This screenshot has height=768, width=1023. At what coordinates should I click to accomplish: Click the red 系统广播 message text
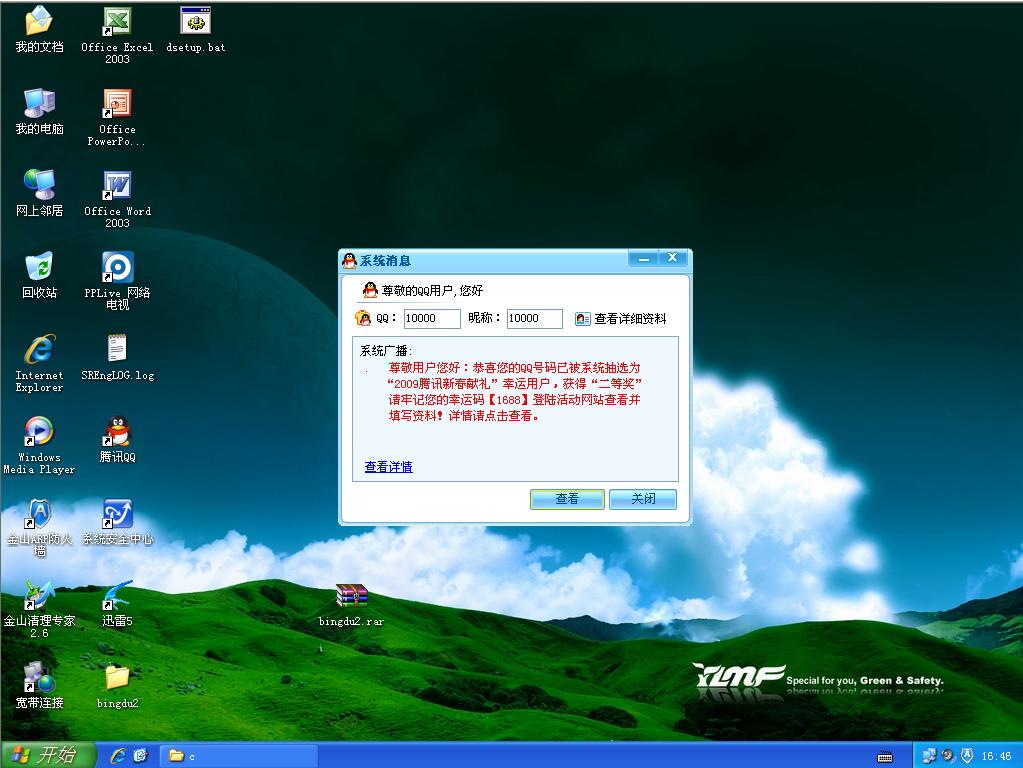(x=514, y=392)
